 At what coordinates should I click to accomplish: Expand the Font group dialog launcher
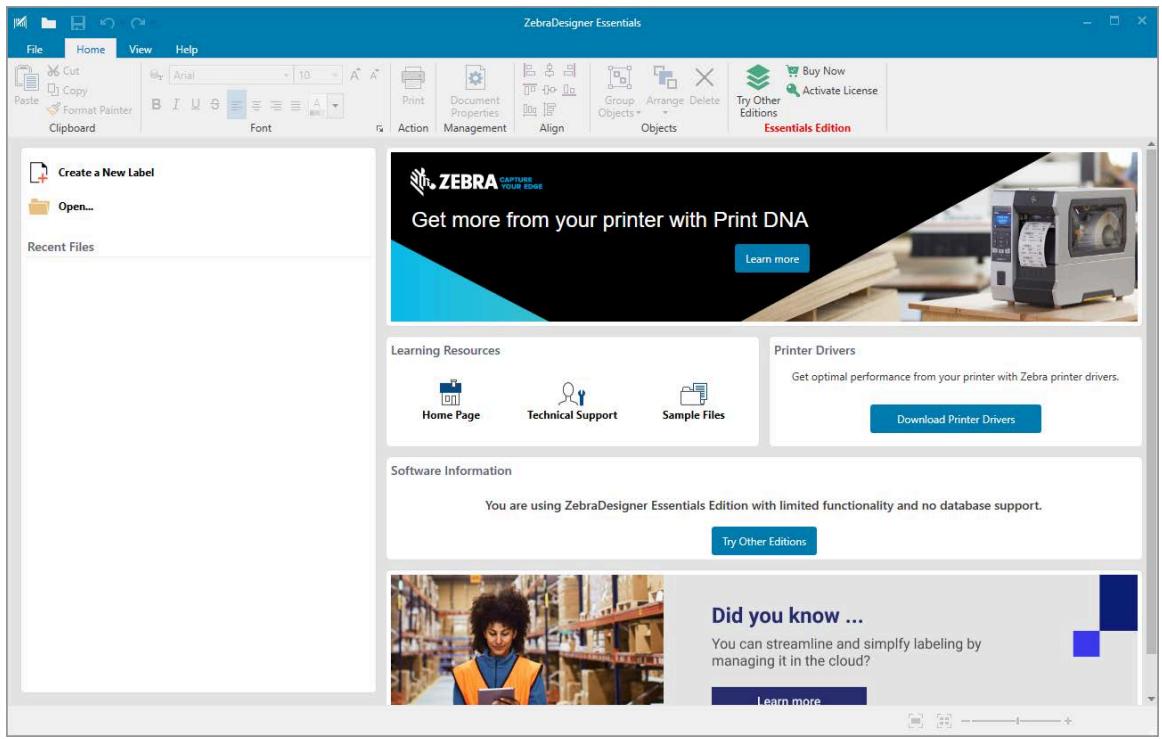pyautogui.click(x=379, y=128)
